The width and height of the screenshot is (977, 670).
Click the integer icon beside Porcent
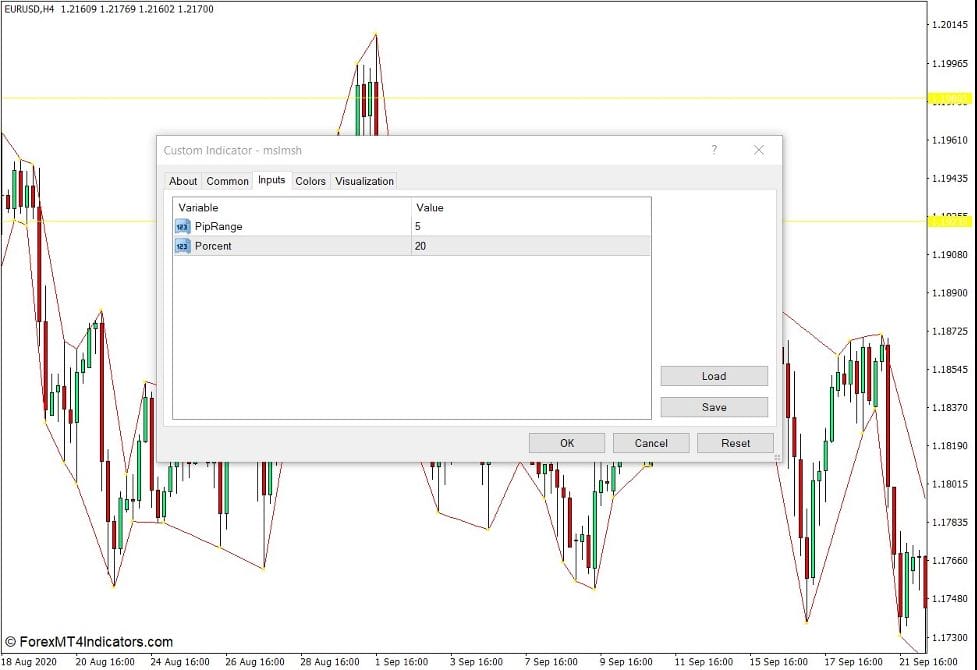(180, 246)
